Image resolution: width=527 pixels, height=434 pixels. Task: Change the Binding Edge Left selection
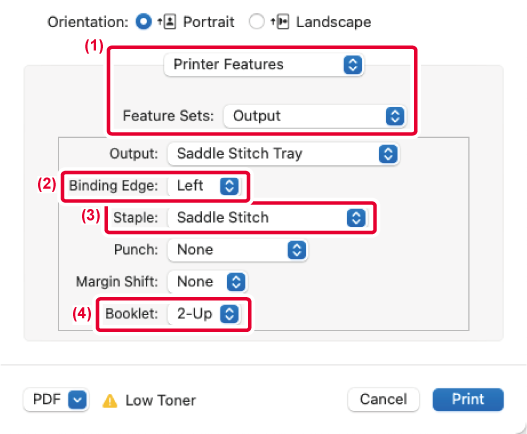tap(204, 186)
